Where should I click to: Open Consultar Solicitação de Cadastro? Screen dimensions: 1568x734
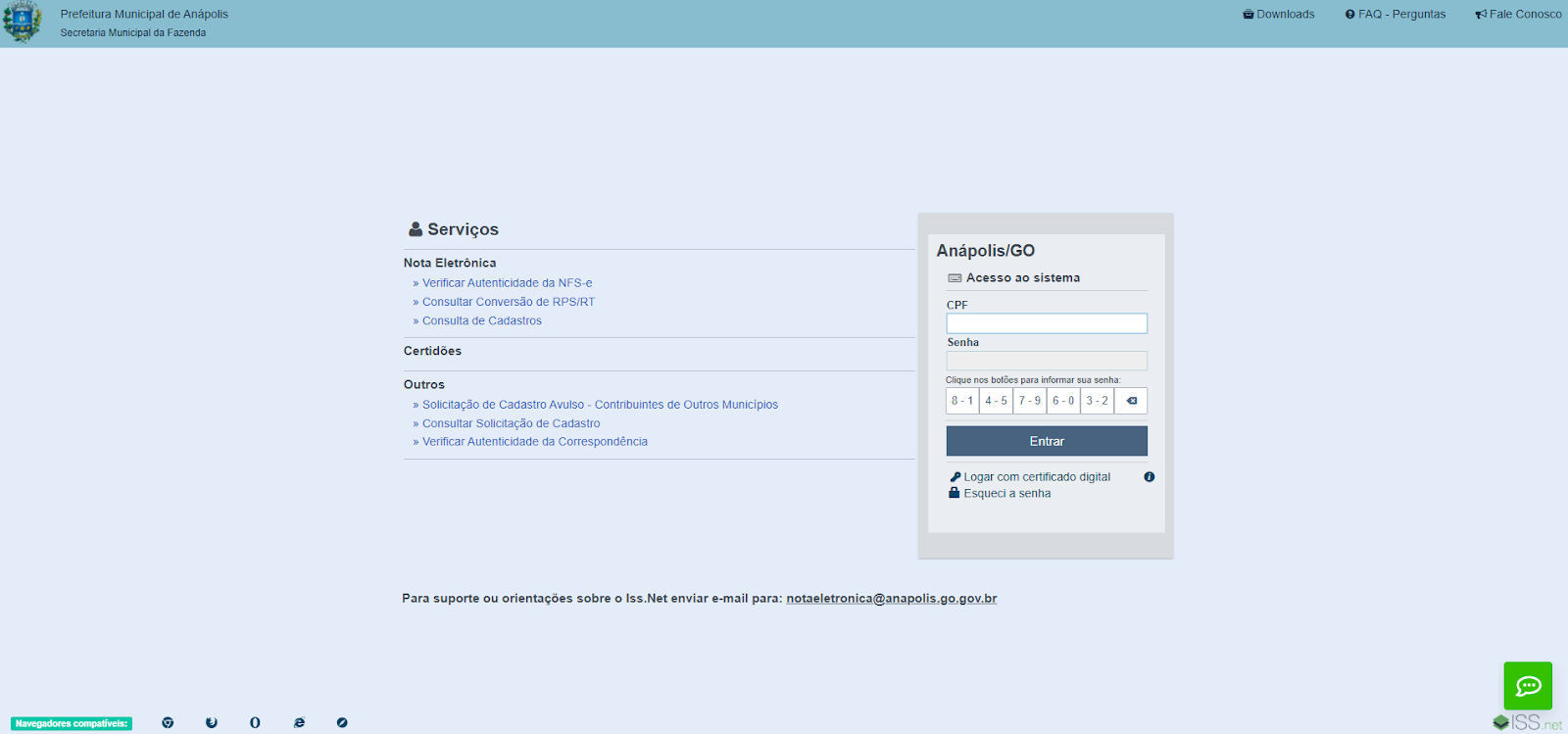click(512, 423)
